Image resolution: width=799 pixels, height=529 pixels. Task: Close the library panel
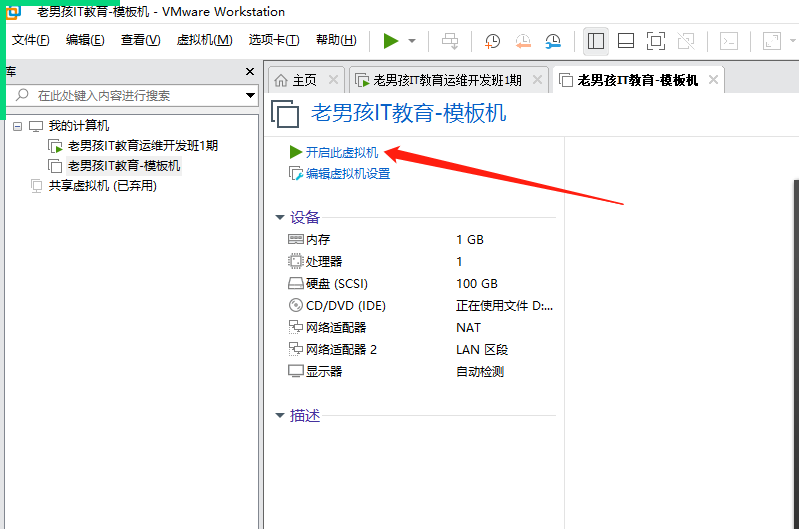click(250, 71)
